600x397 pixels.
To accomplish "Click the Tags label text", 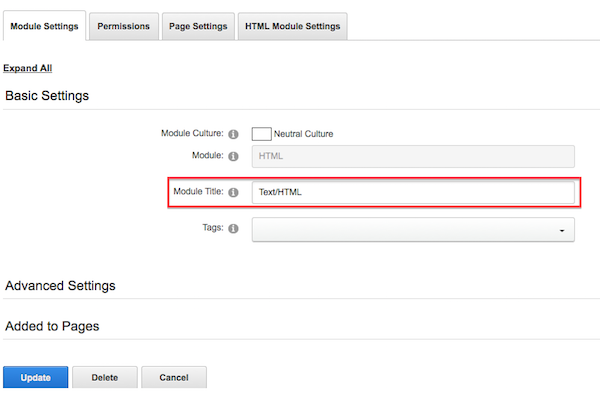I will tap(213, 228).
